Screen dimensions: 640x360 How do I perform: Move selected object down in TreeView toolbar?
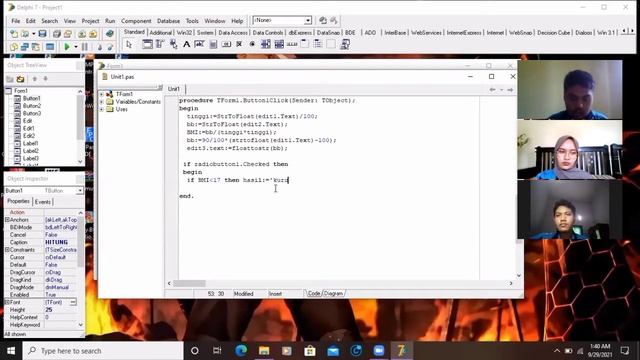(x=45, y=79)
